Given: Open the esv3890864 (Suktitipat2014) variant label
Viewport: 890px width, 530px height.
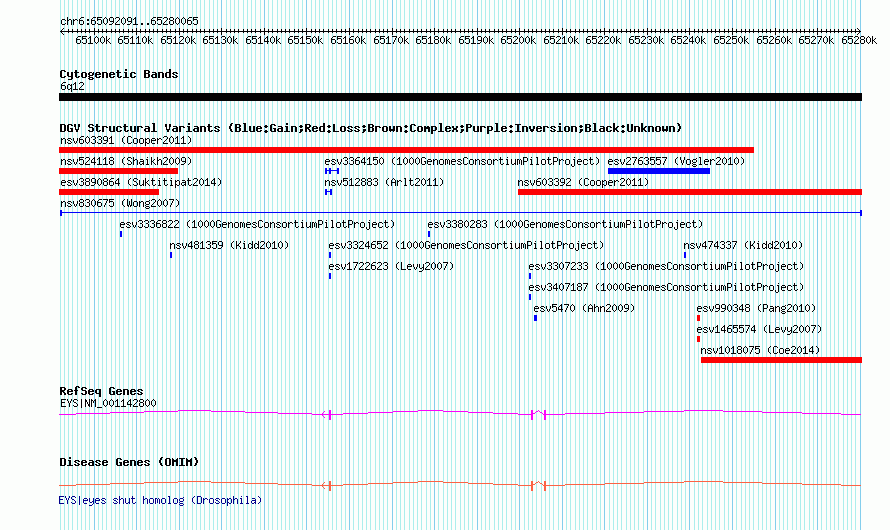Looking at the screenshot, I should point(141,183).
